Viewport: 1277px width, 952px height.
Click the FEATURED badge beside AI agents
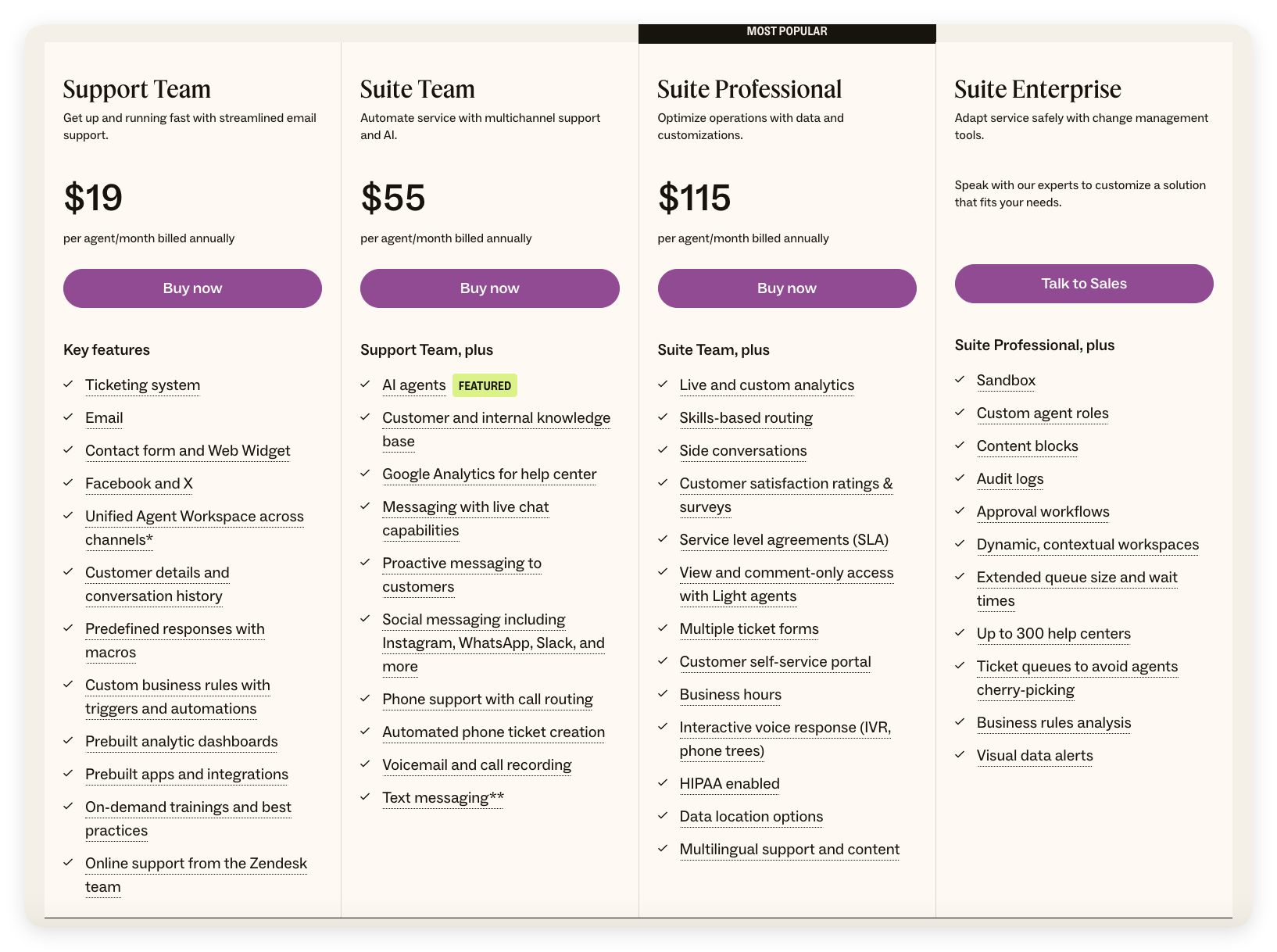485,385
